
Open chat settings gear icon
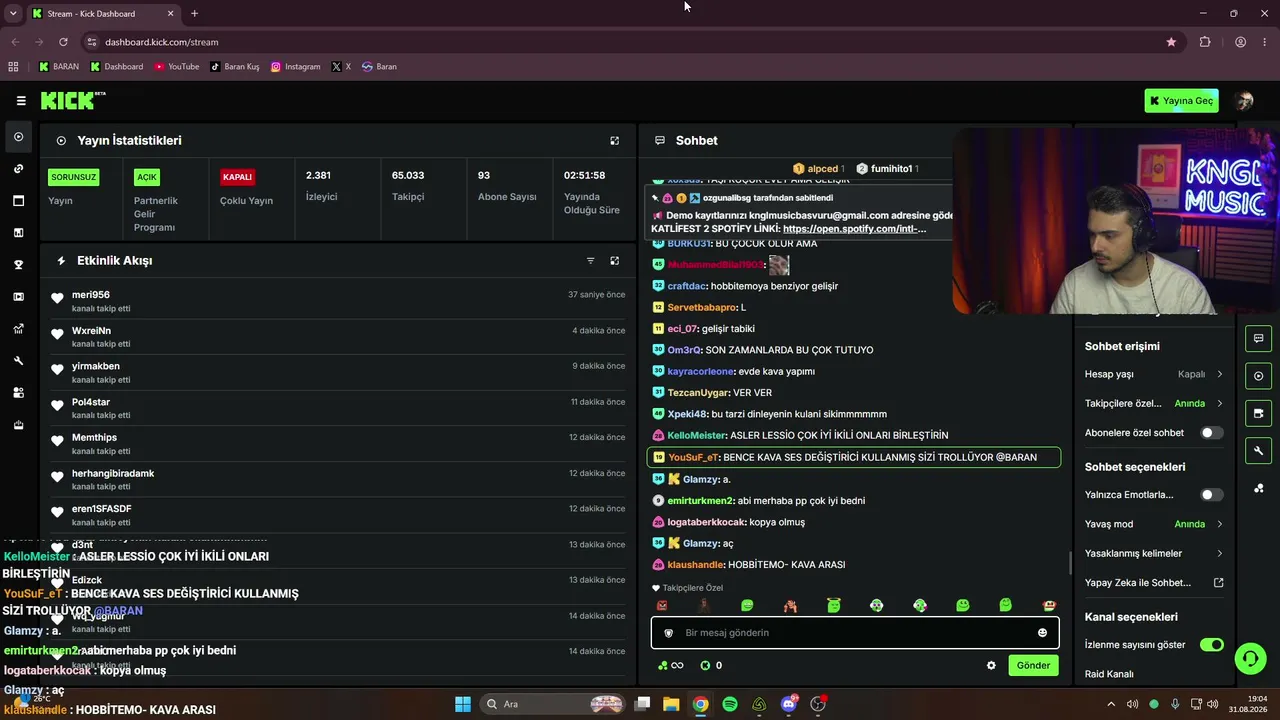tap(991, 666)
